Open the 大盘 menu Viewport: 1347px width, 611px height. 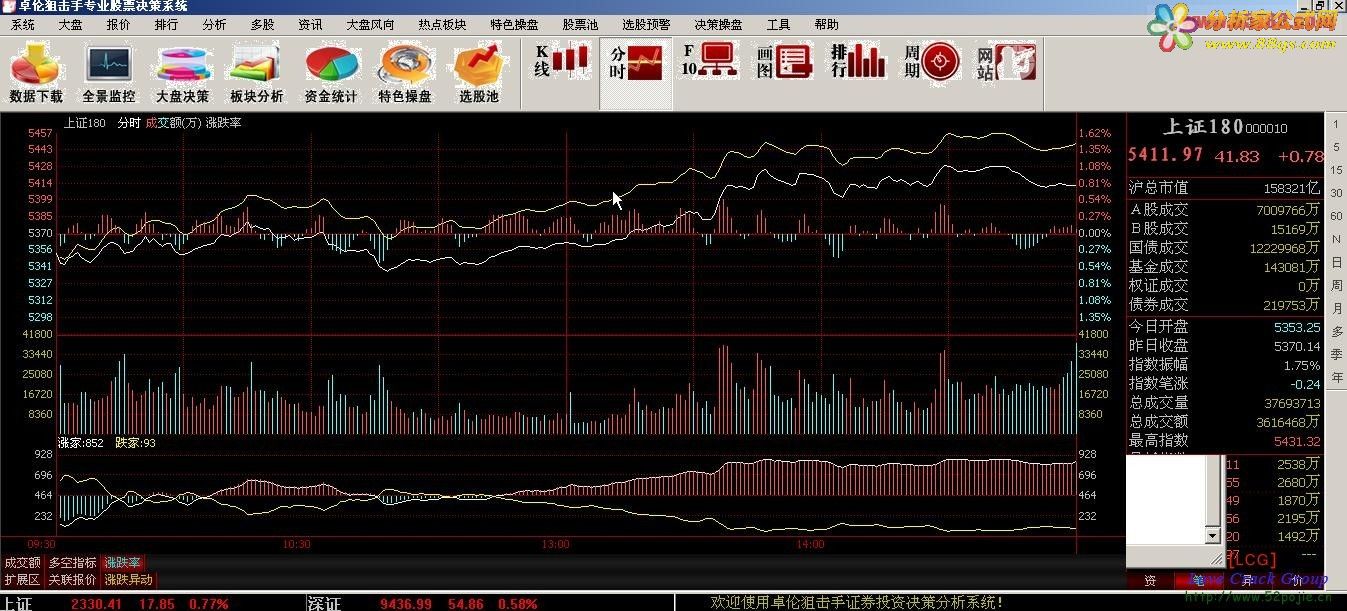(70, 24)
